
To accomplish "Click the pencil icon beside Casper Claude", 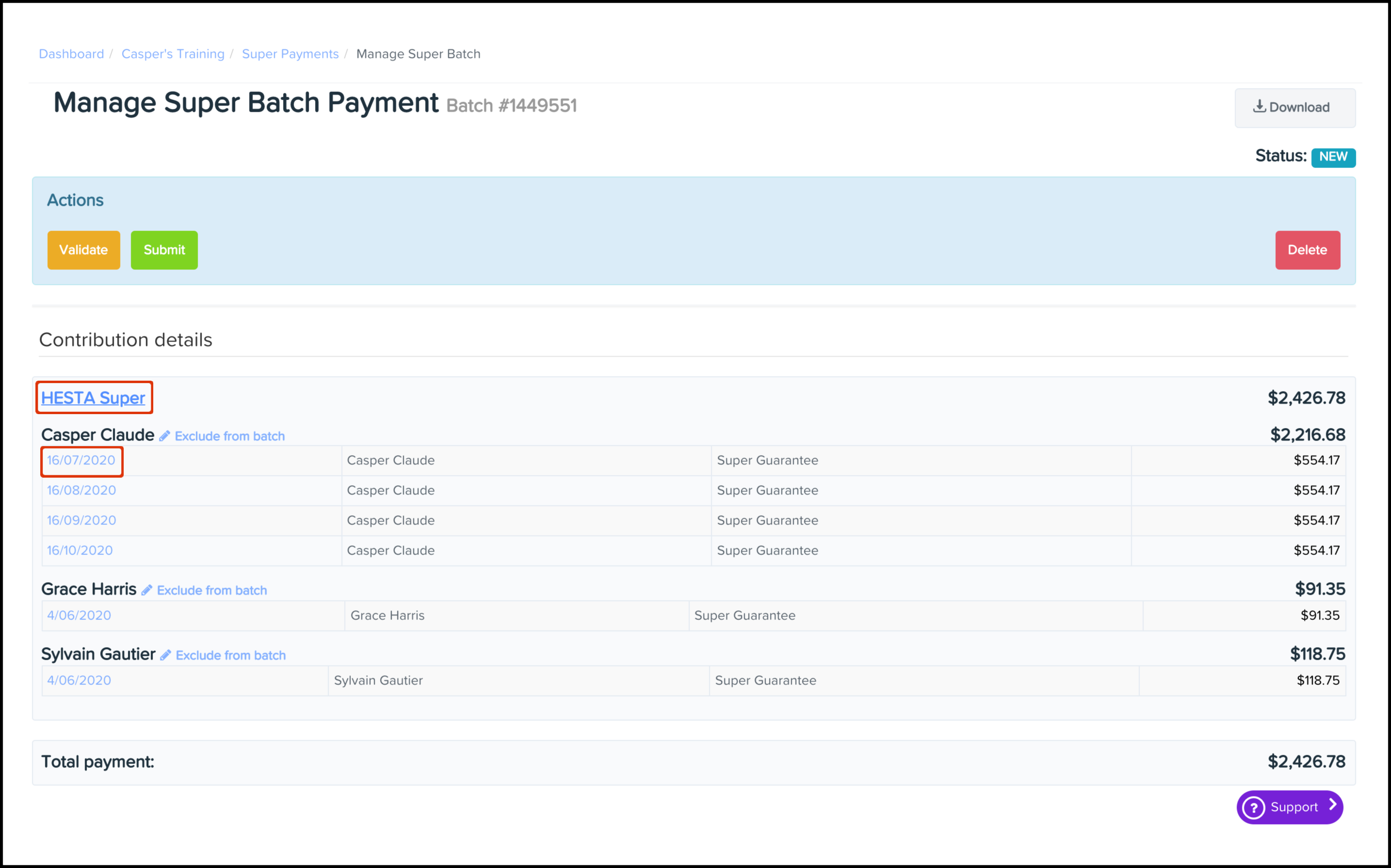I will [165, 436].
